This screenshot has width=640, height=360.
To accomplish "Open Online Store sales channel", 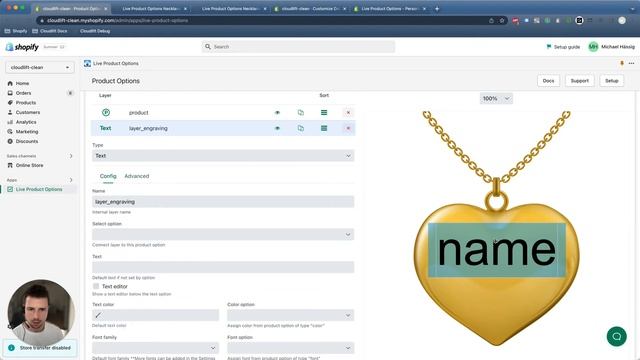I will pyautogui.click(x=29, y=165).
